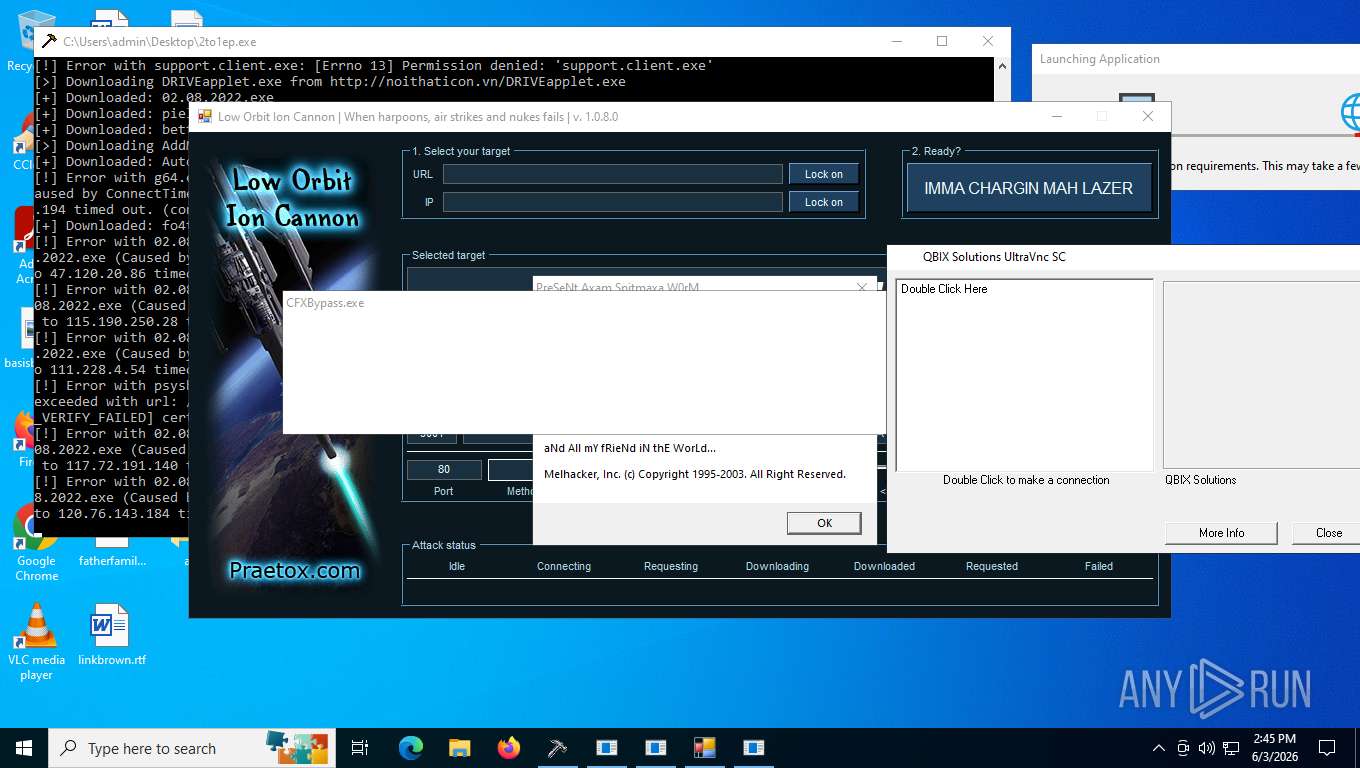Click Close in the QBIX UltraVnc window
The width and height of the screenshot is (1360, 768).
point(1328,533)
